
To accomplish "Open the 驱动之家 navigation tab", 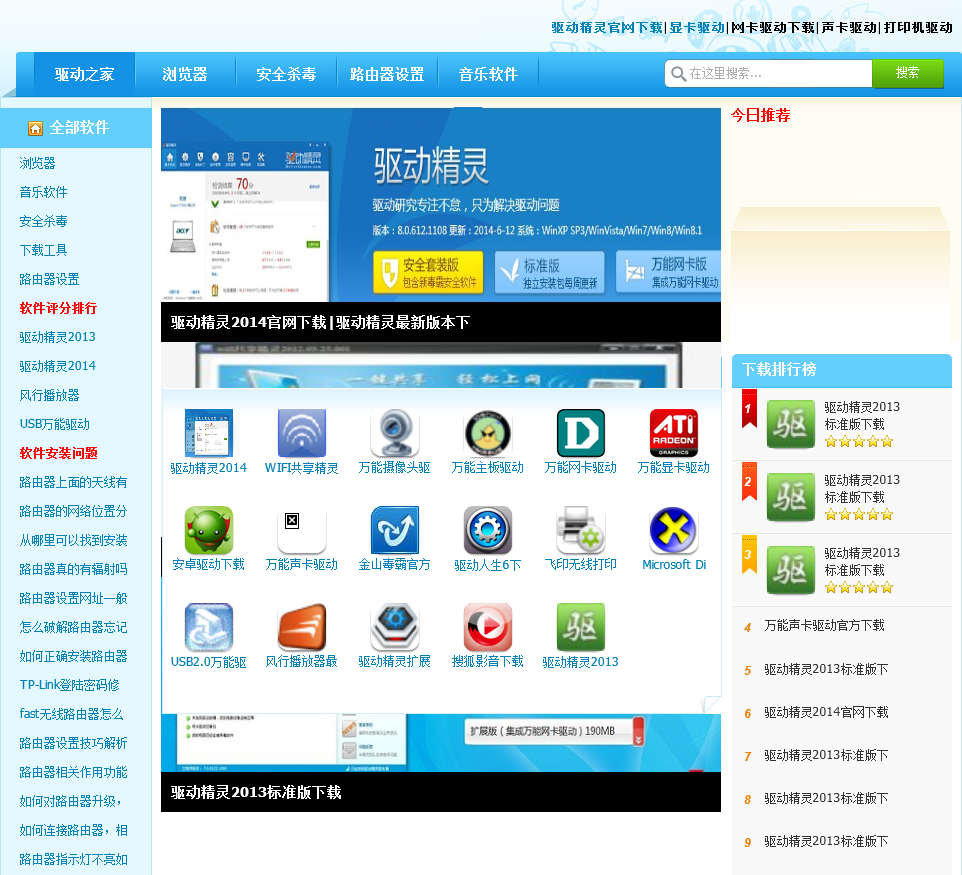I will pos(85,74).
